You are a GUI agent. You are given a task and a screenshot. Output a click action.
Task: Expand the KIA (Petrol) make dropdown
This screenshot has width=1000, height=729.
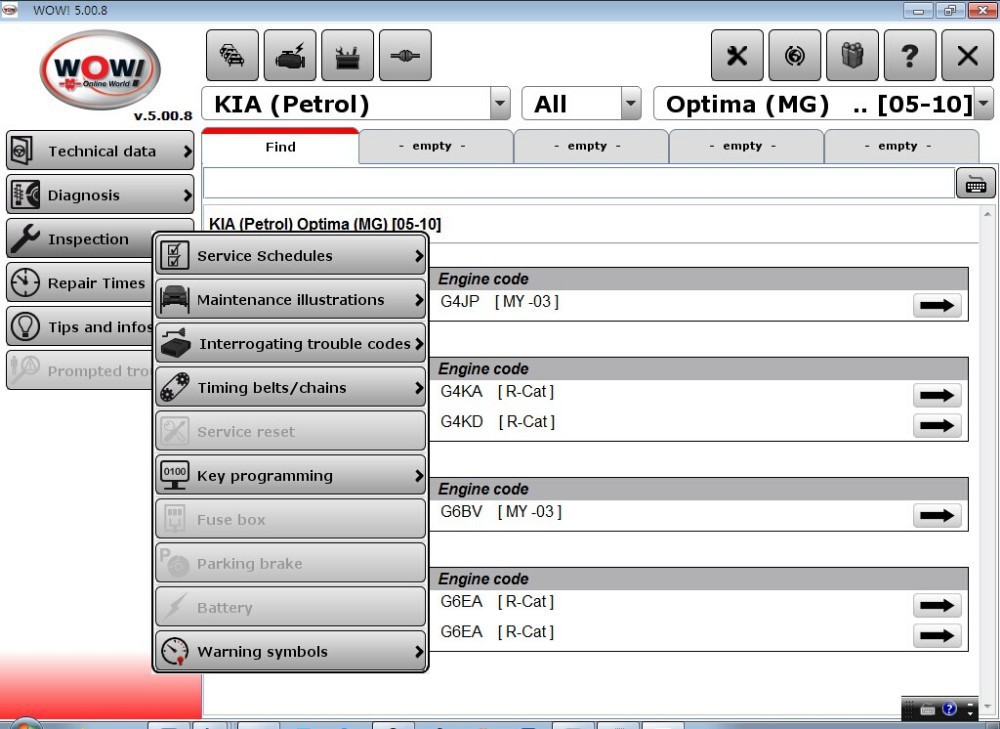[x=500, y=104]
